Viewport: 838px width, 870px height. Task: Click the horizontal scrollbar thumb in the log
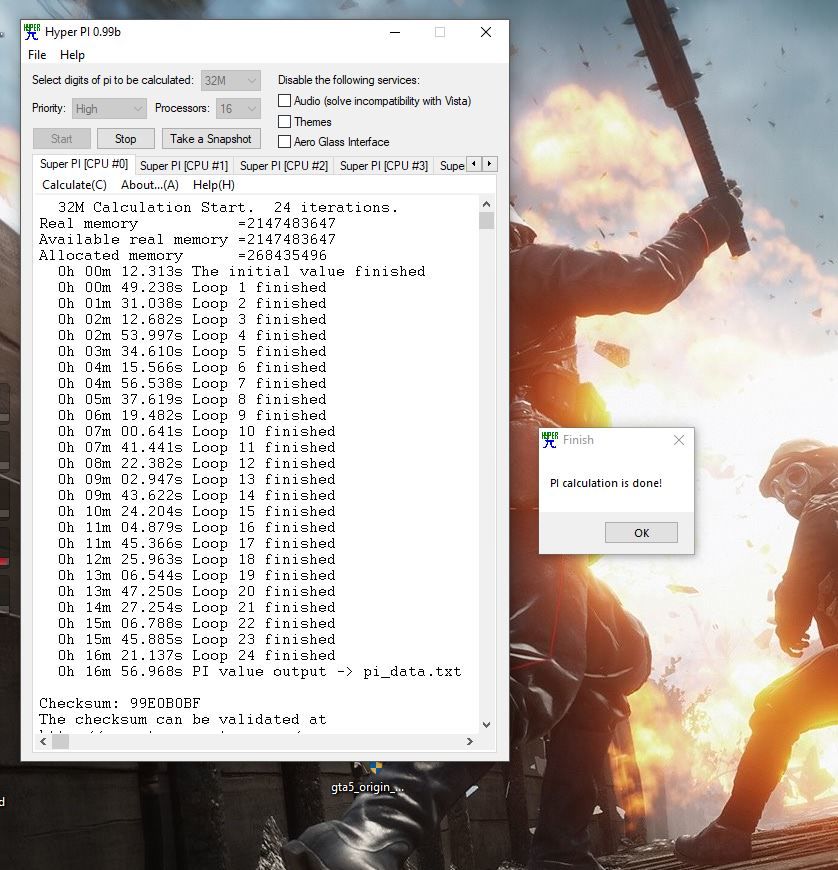click(x=60, y=741)
